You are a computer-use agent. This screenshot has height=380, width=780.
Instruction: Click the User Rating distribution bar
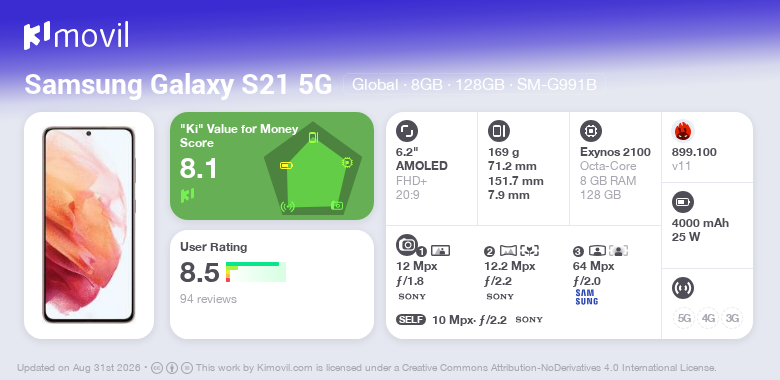coord(256,272)
